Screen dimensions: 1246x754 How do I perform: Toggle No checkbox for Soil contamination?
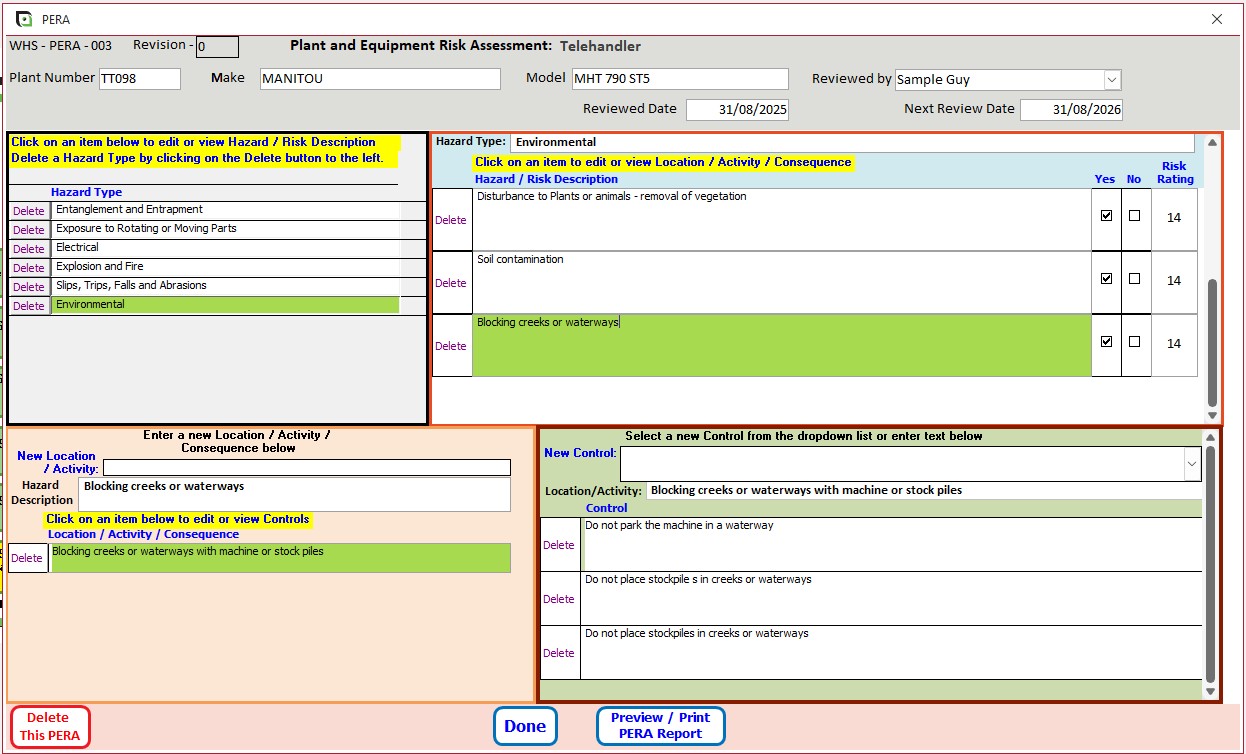1134,279
